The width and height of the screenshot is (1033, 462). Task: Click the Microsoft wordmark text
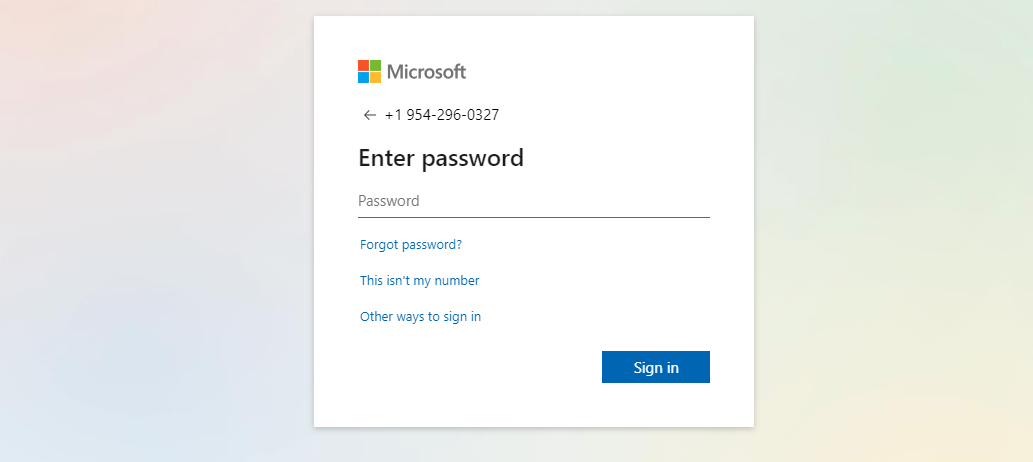(427, 71)
